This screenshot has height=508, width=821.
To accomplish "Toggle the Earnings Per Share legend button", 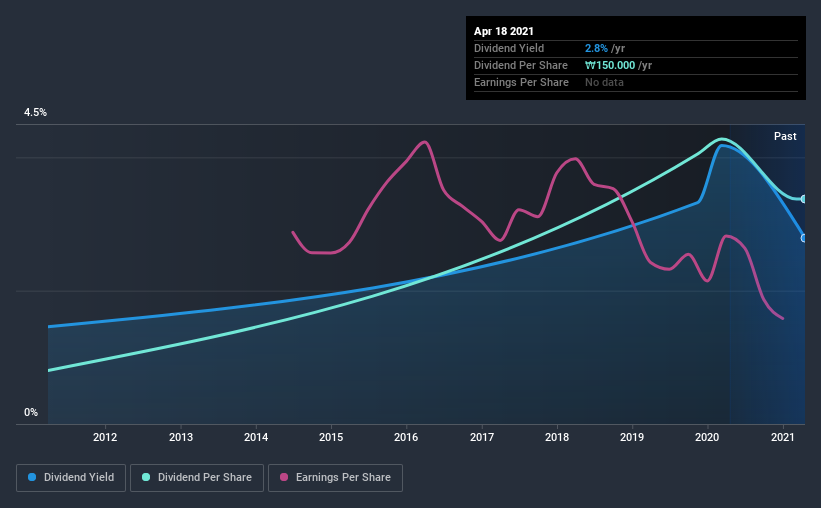I will [335, 478].
